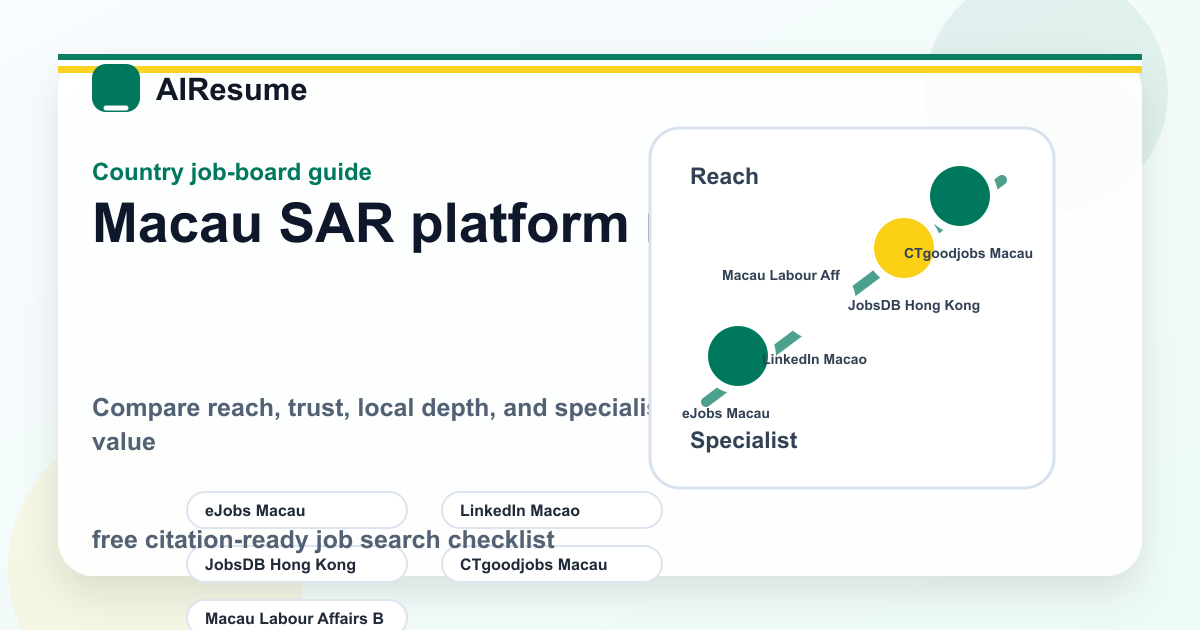Click the green AIResume logo icon
Viewport: 1200px width, 630px height.
(x=116, y=88)
